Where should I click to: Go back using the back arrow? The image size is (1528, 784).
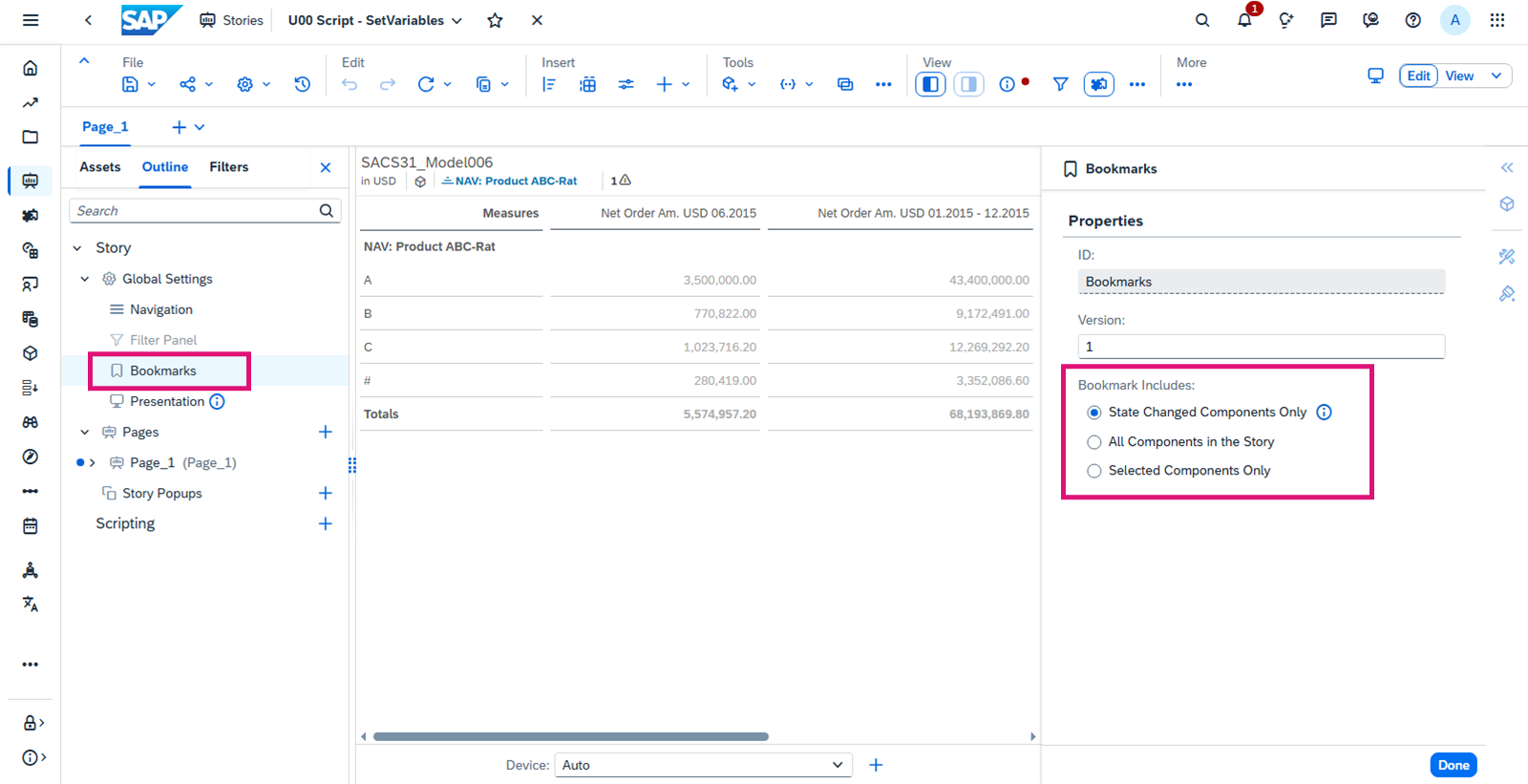88,20
